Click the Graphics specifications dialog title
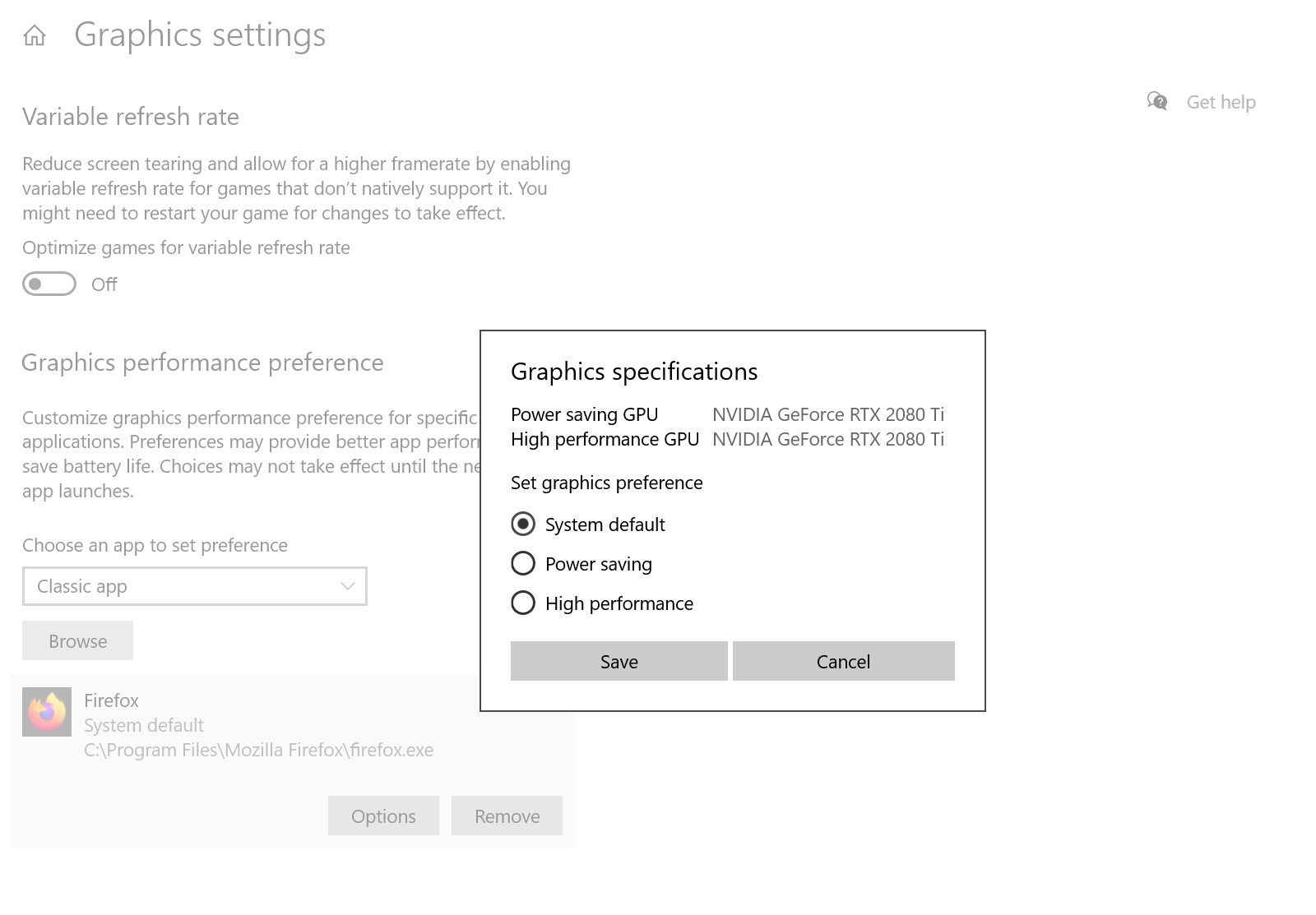Screen dimensions: 1316x915 (634, 372)
